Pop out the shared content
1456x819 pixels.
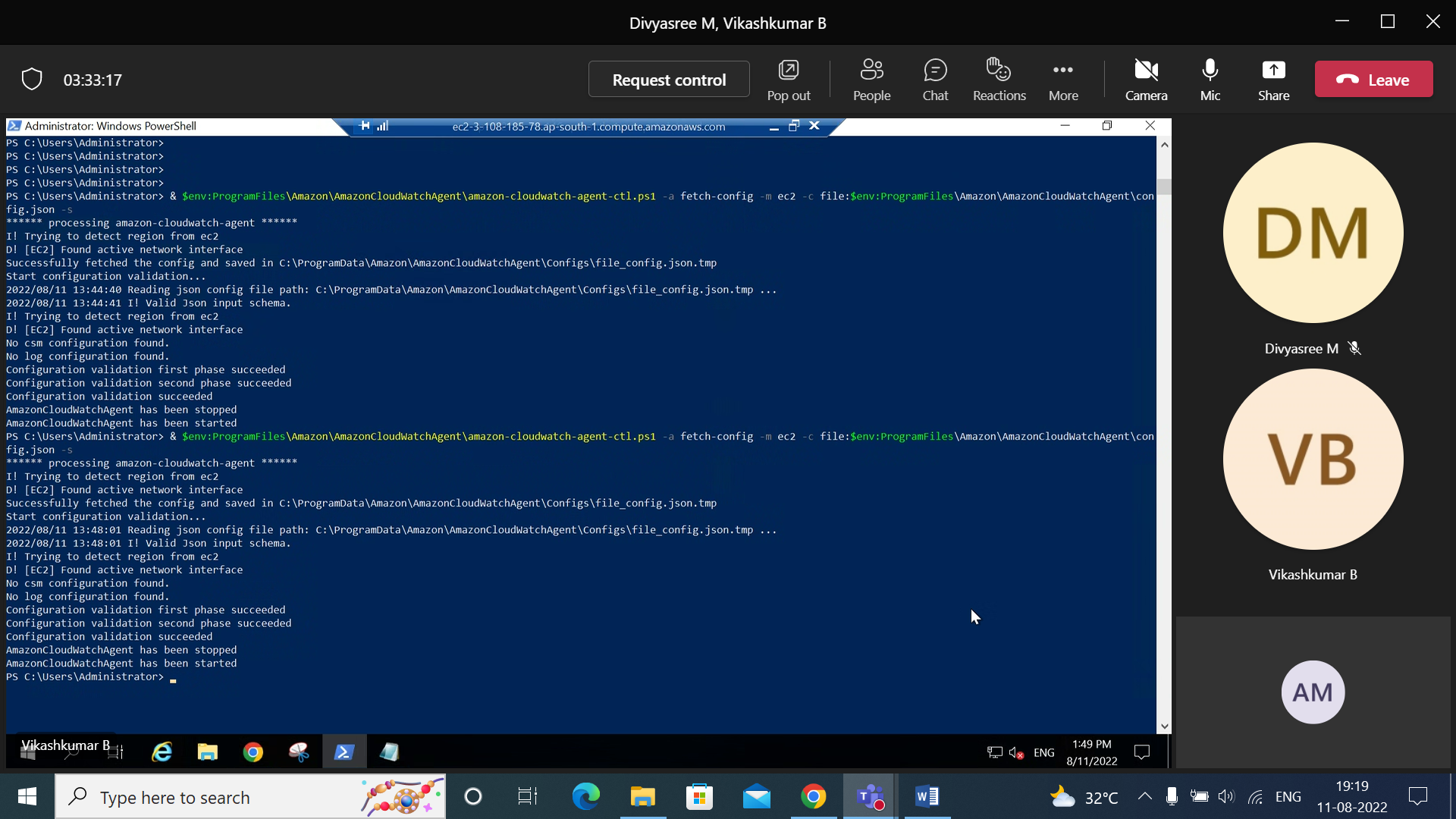pyautogui.click(x=789, y=79)
